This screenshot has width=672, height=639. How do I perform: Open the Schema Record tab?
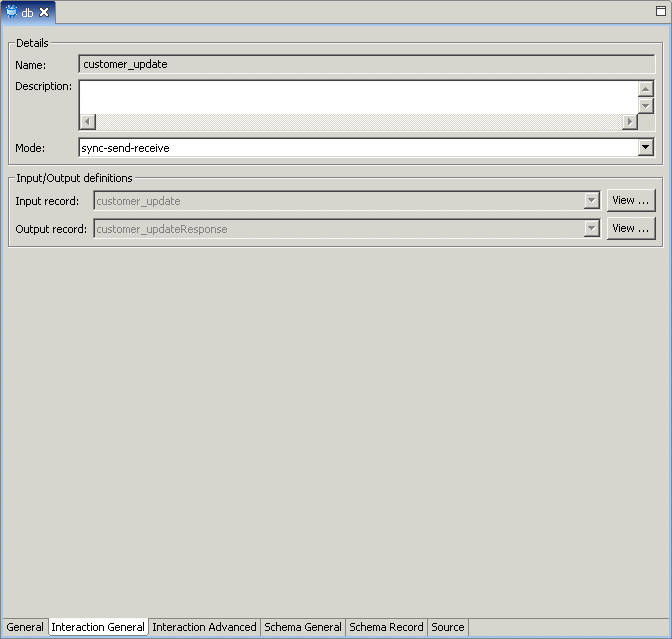pos(386,627)
